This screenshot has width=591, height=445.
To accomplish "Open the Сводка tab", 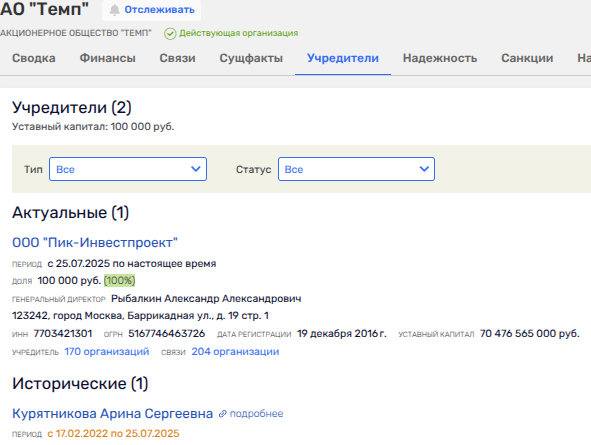I will click(34, 58).
